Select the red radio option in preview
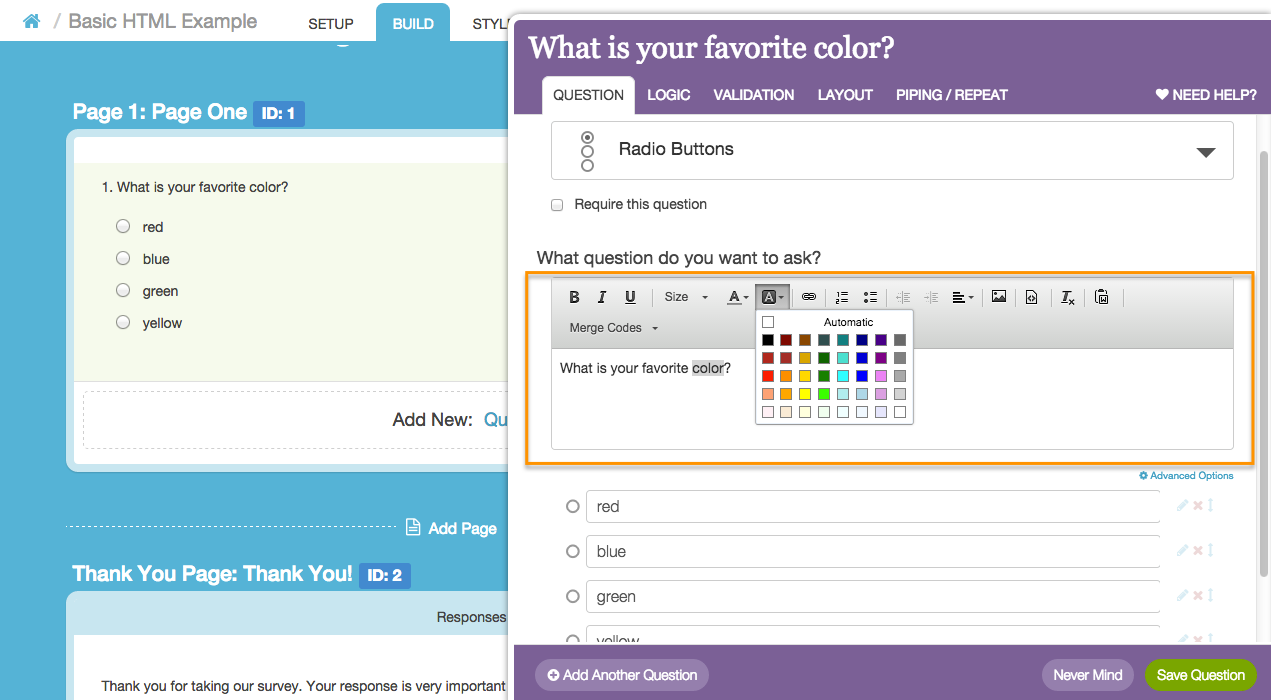1271x700 pixels. coord(123,227)
